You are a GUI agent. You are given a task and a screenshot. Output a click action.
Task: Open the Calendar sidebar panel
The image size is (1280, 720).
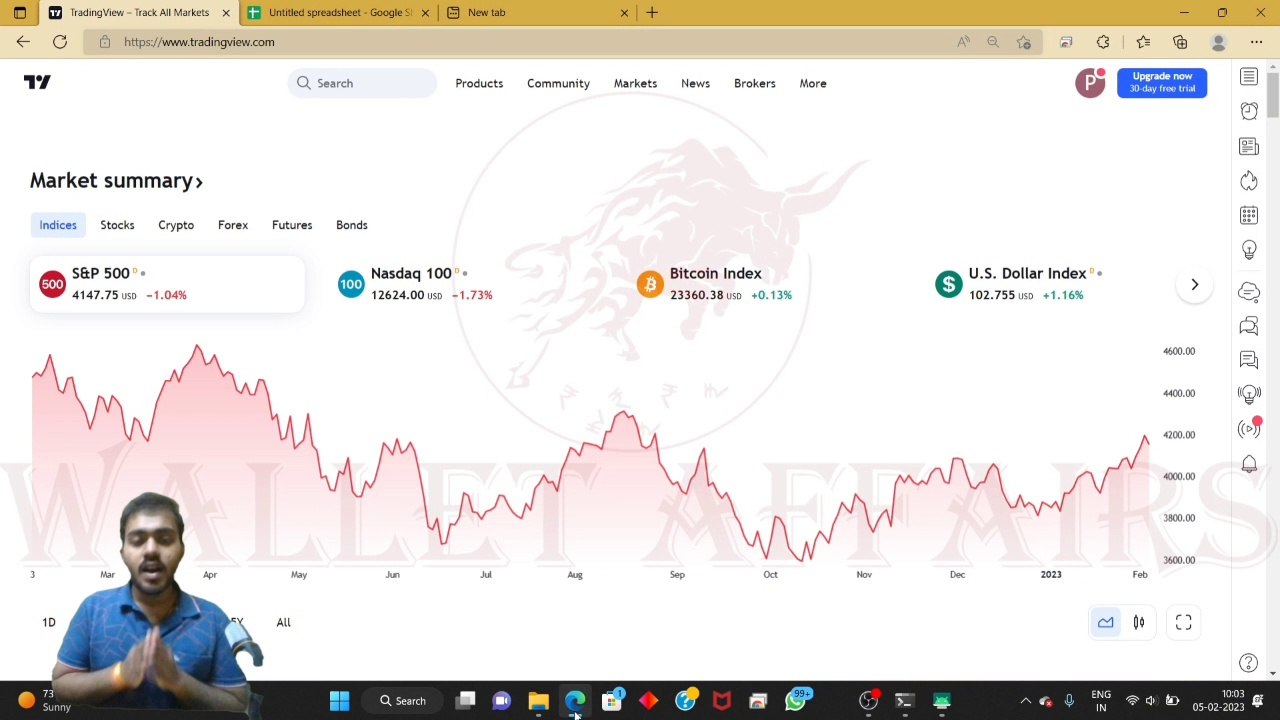tap(1249, 215)
